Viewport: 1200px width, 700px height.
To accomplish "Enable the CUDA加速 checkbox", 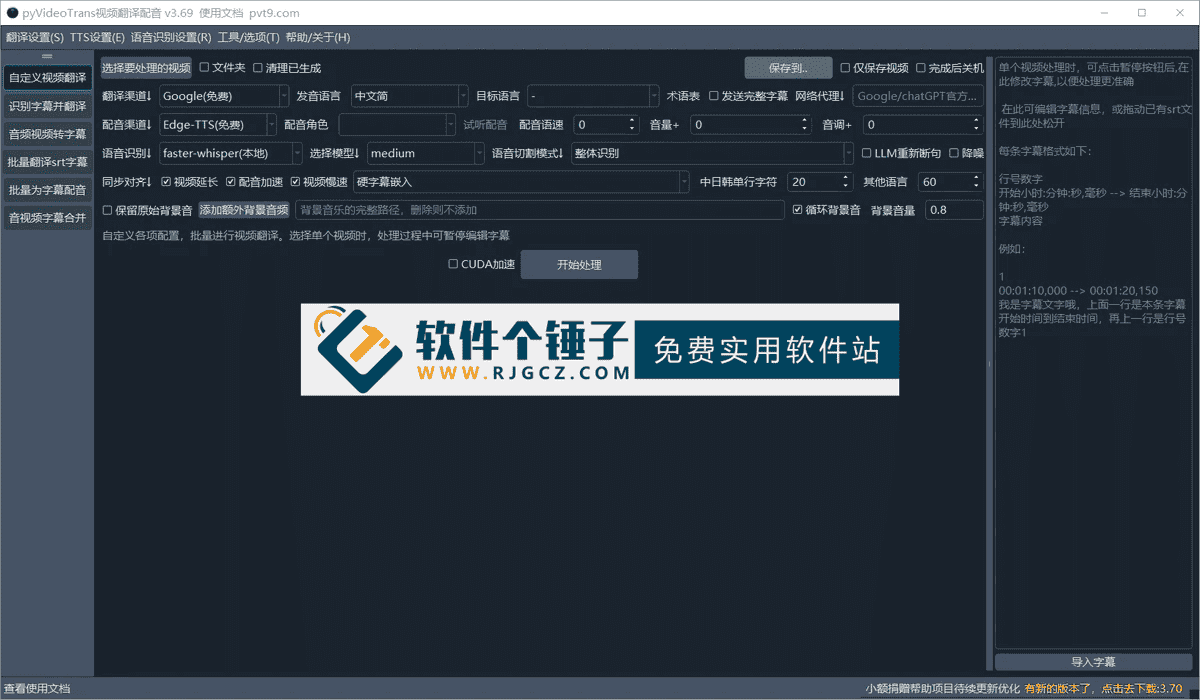I will click(452, 264).
